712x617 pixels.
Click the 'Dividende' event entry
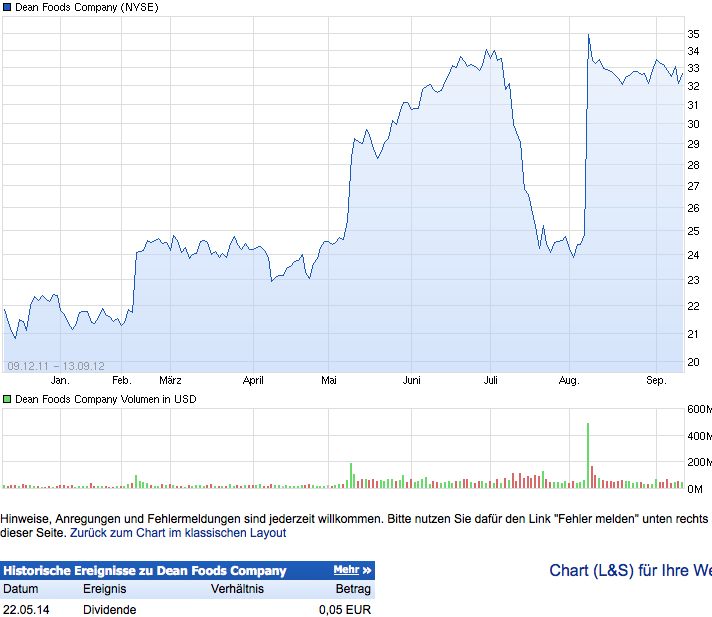(x=109, y=609)
